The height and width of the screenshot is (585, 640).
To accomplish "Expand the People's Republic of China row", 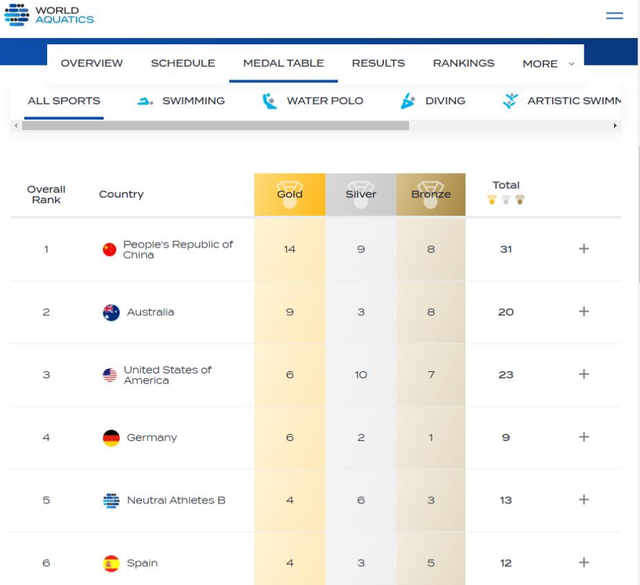I will tap(584, 249).
